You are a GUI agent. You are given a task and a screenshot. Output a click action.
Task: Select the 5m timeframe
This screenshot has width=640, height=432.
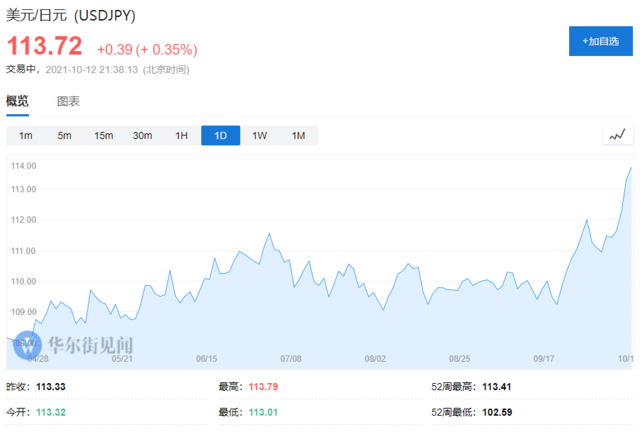[x=64, y=136]
